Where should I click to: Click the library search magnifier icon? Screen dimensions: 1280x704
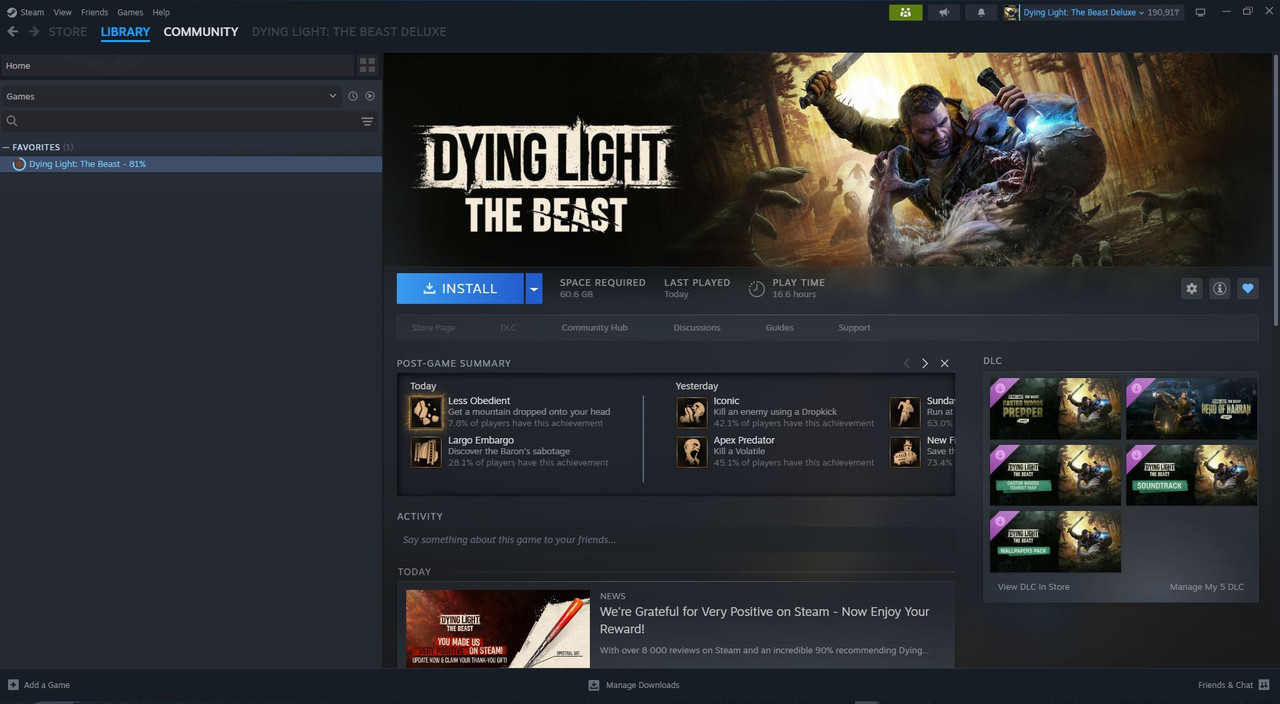pyautogui.click(x=12, y=121)
